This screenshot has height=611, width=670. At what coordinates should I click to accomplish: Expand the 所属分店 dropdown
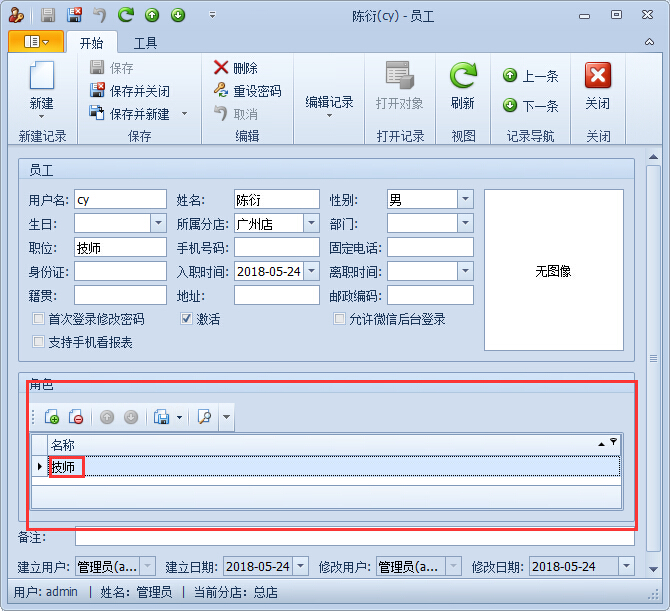click(311, 224)
